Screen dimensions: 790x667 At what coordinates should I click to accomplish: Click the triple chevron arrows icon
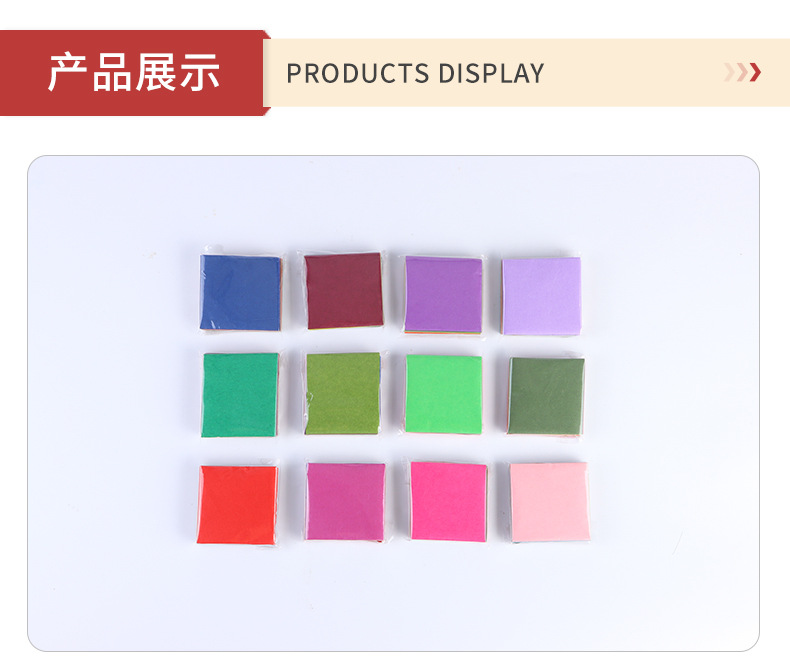tap(742, 73)
